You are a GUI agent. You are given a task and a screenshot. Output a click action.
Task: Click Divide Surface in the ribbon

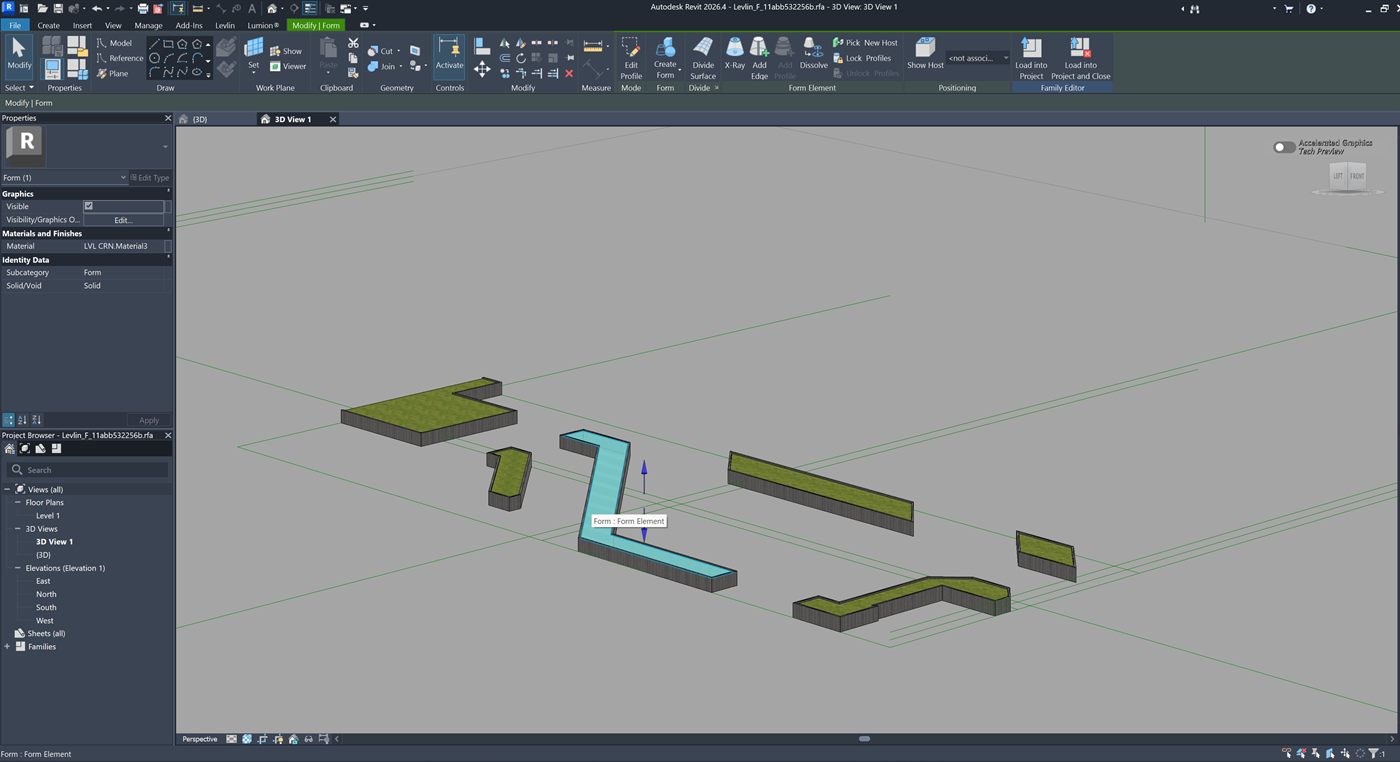point(703,58)
